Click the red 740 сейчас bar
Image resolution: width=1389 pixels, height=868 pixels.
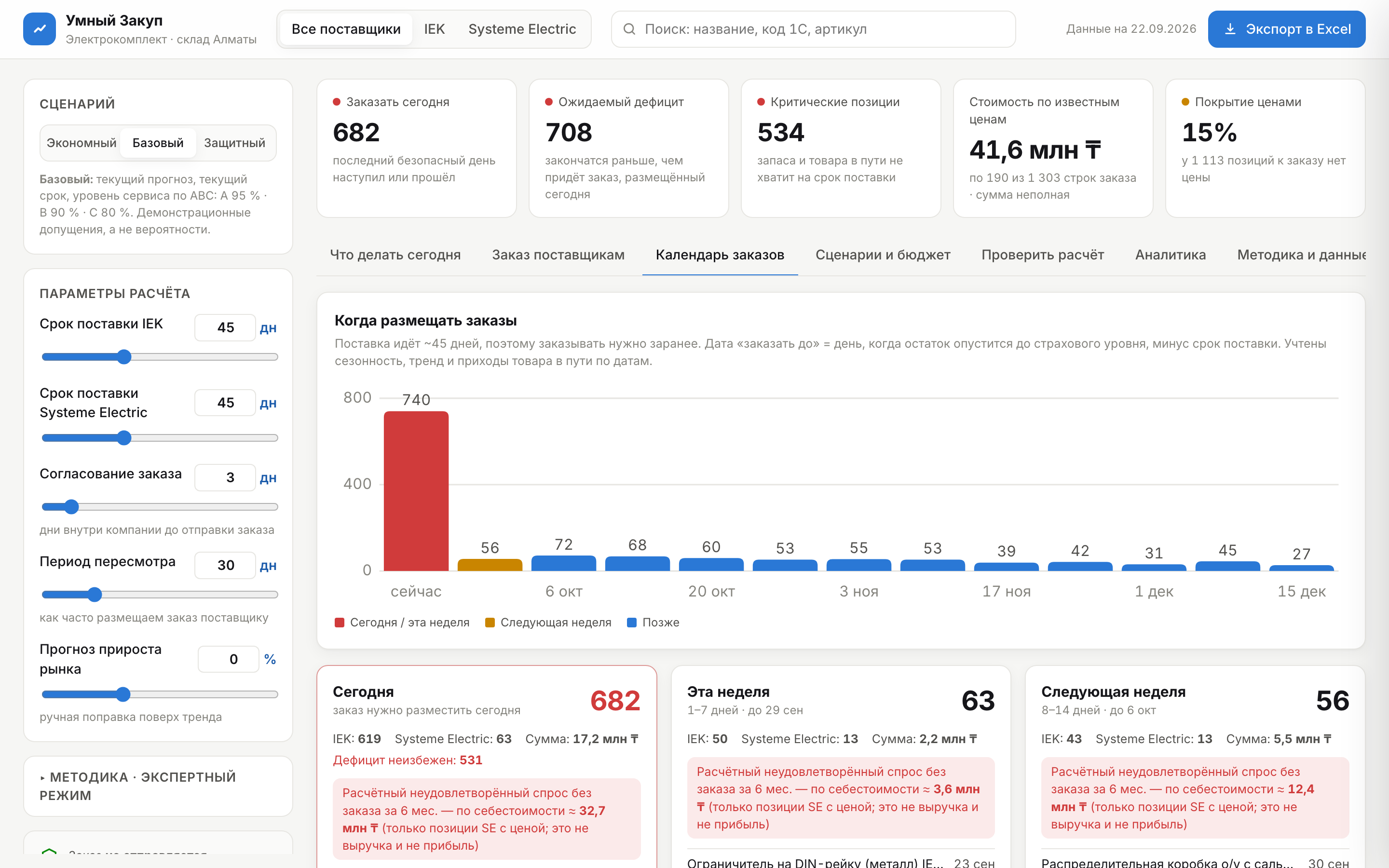[416, 491]
